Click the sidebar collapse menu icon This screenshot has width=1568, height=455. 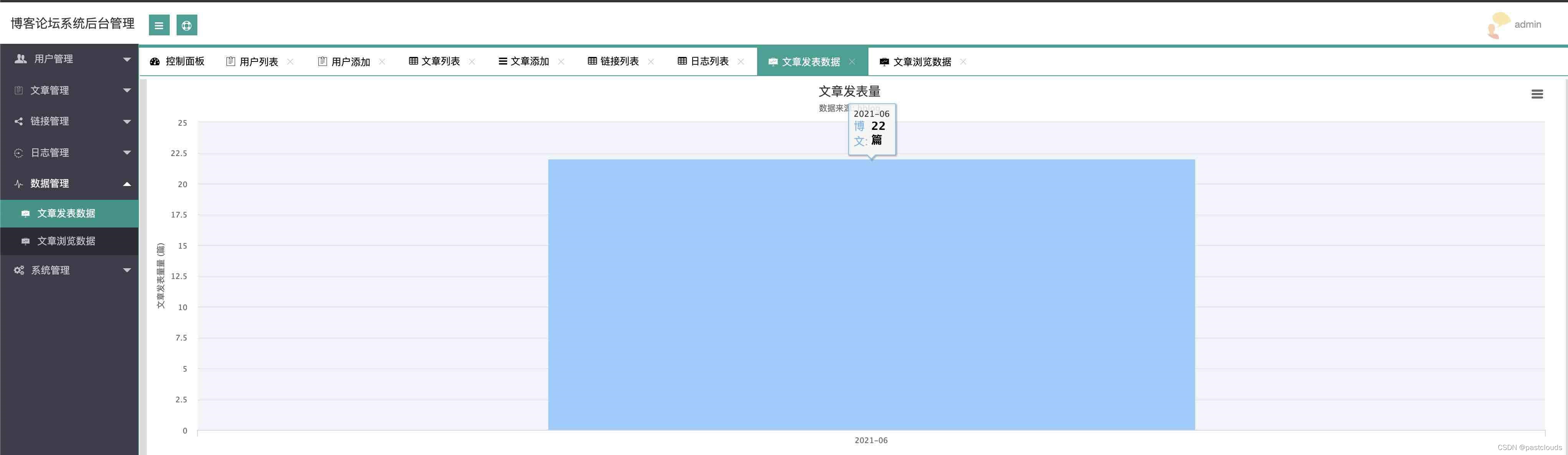point(159,25)
